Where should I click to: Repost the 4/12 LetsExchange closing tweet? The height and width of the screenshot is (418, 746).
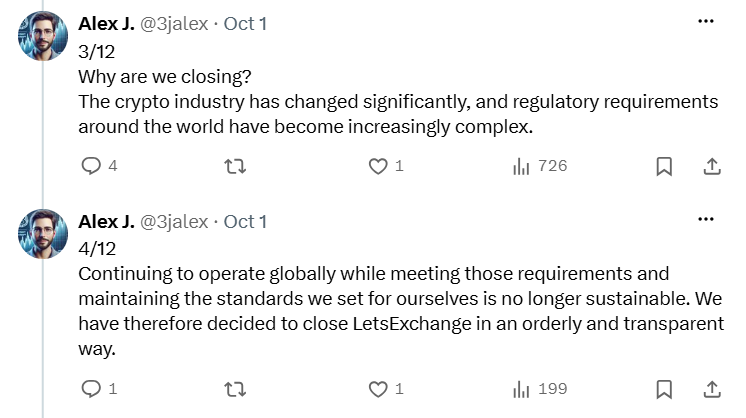click(235, 389)
